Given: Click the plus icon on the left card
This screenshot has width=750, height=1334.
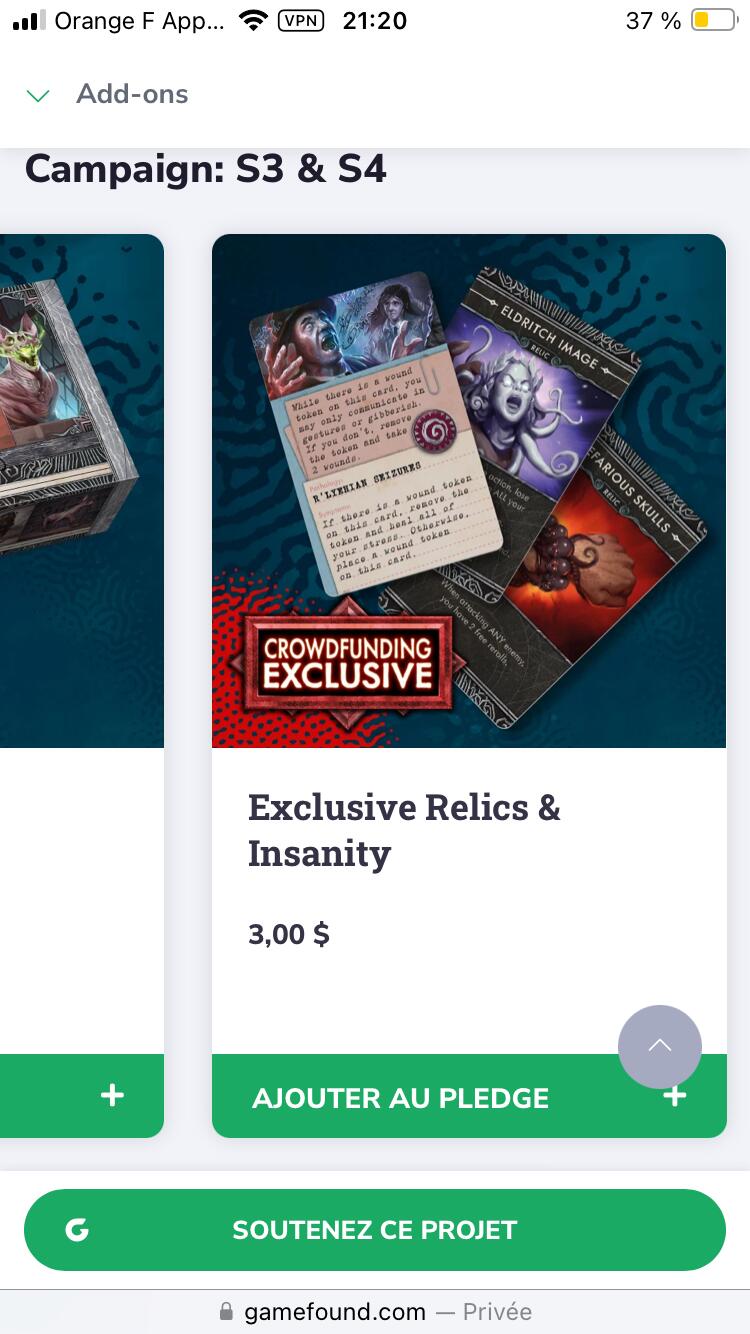Looking at the screenshot, I should 112,1096.
